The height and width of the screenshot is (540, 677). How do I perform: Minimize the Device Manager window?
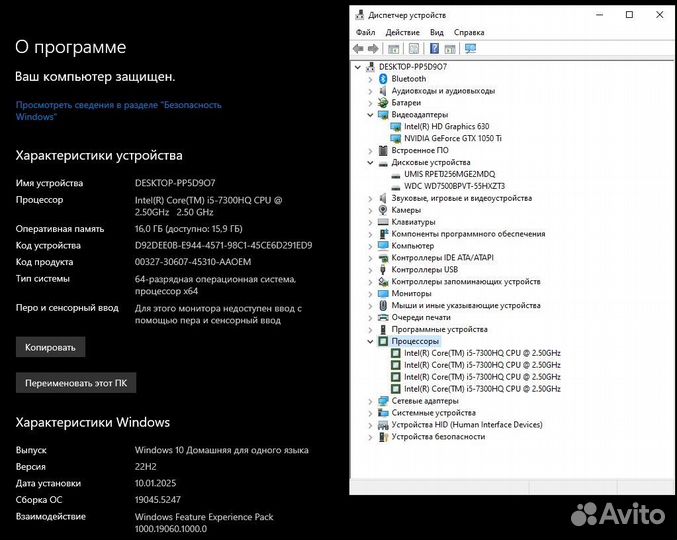(599, 15)
